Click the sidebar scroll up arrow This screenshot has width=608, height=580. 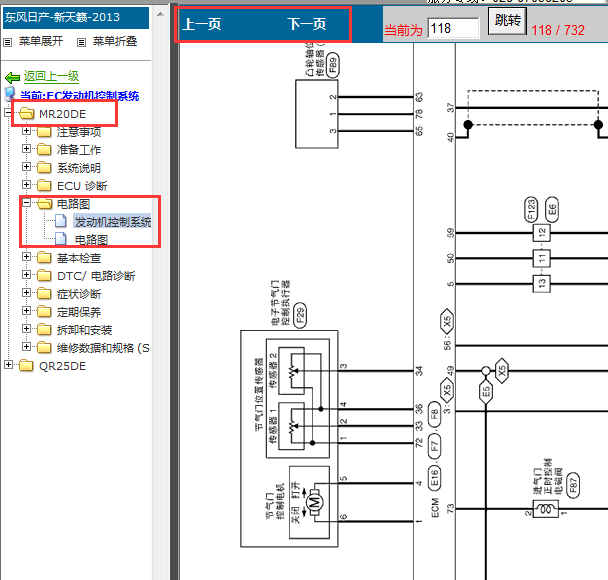click(x=160, y=15)
